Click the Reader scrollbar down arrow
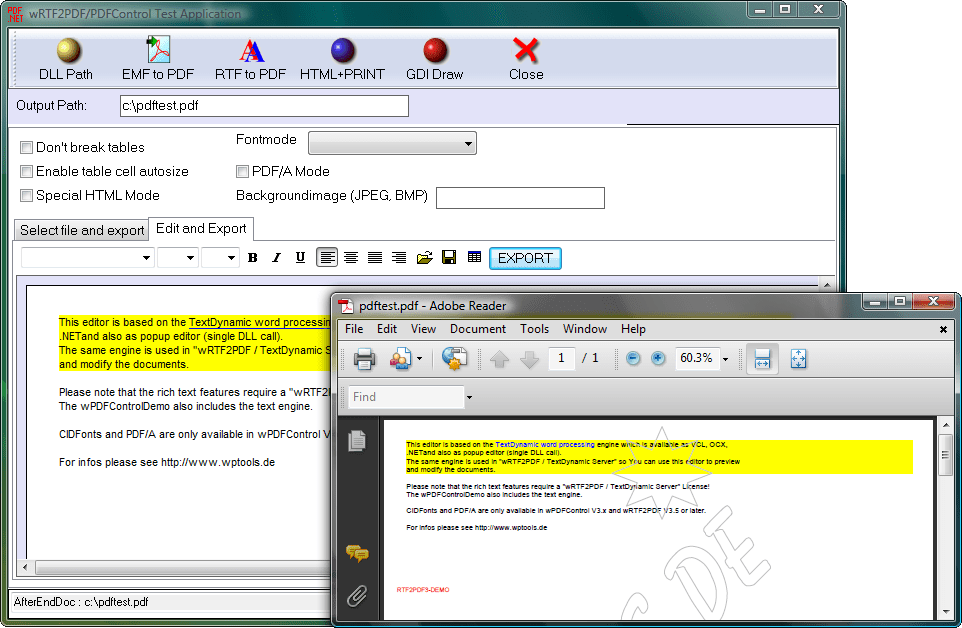 (x=945, y=612)
